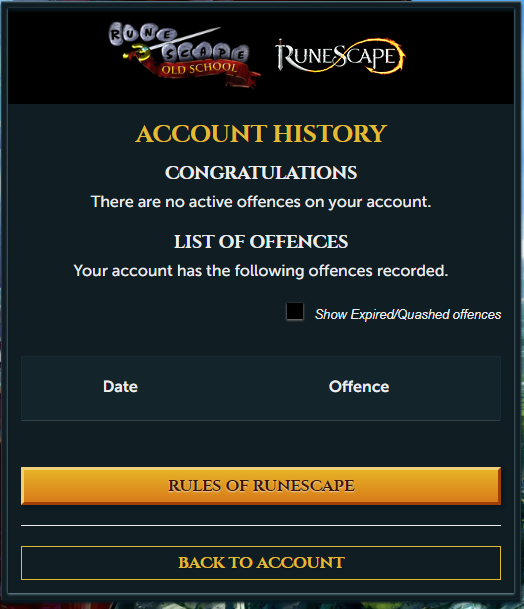Click the RuneScape flaming logo
This screenshot has height=609, width=524.
[339, 56]
